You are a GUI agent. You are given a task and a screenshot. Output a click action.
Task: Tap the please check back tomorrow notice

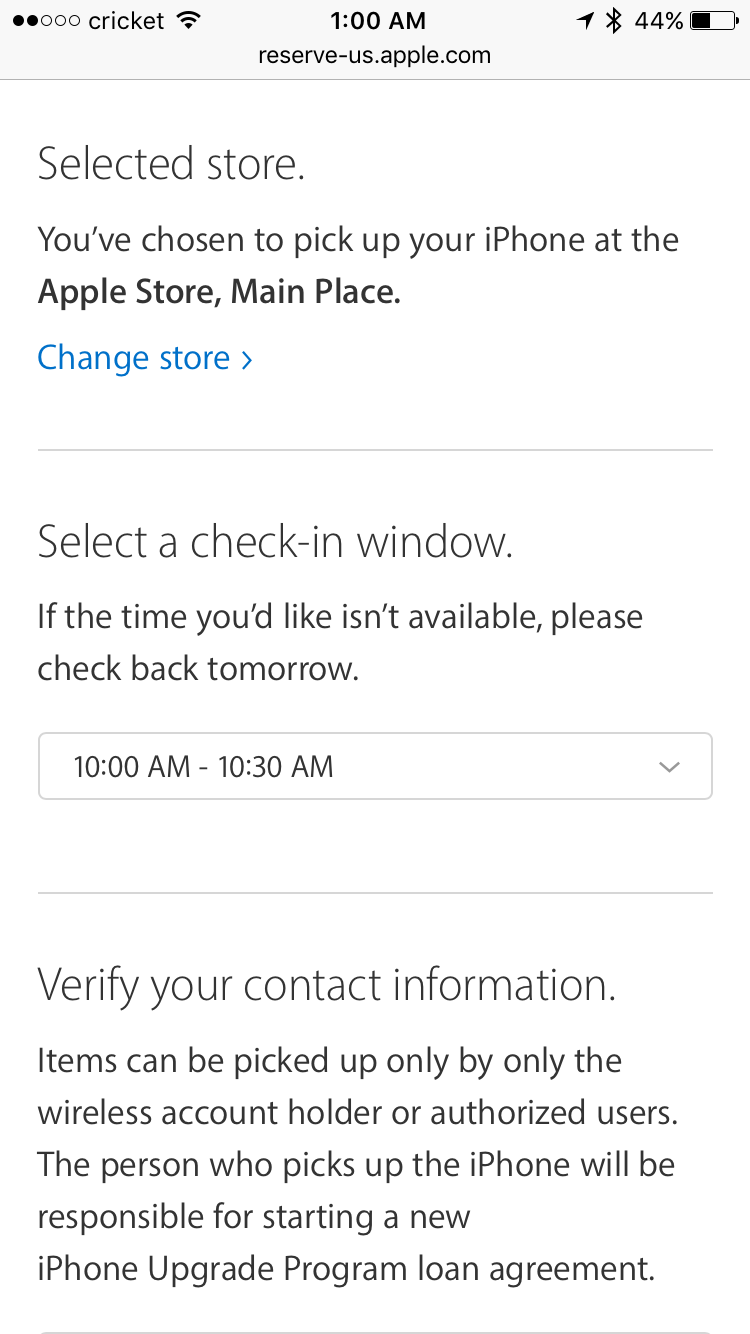click(341, 642)
